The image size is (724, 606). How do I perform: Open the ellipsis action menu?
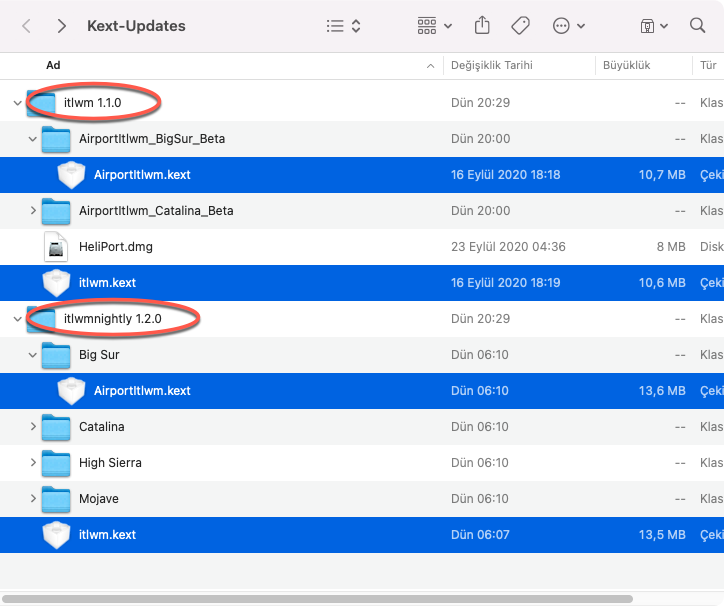tap(568, 26)
